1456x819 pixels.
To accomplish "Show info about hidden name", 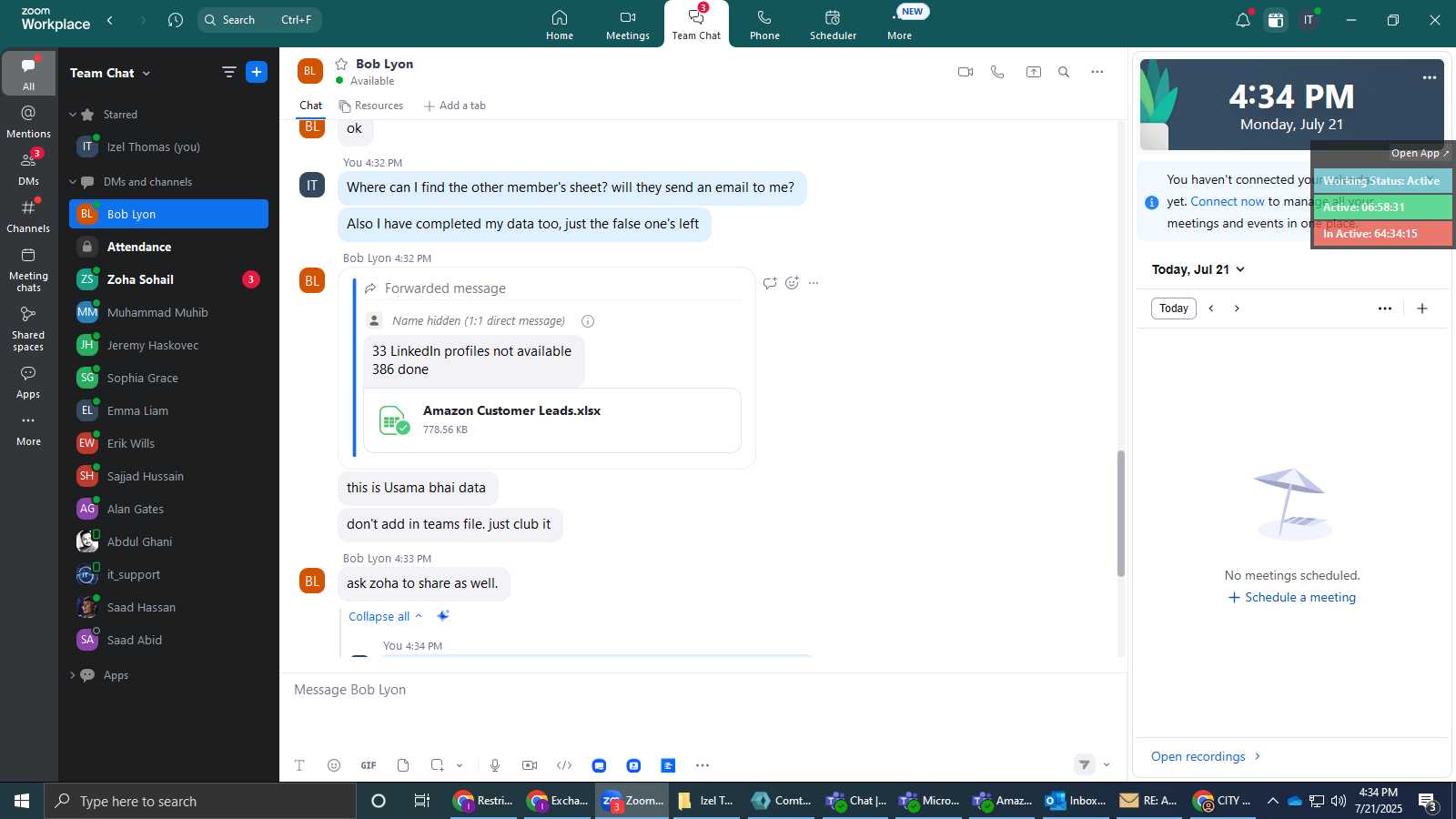I will point(588,321).
